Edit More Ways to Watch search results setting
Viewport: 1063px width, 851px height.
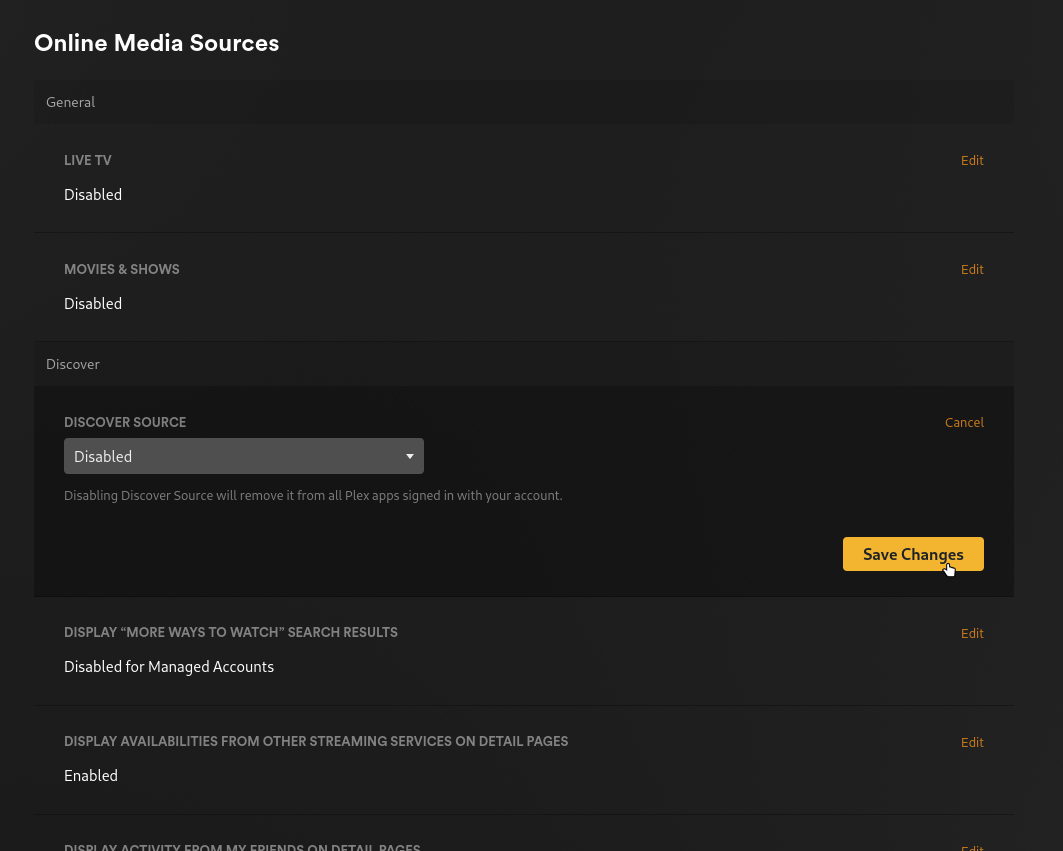971,633
